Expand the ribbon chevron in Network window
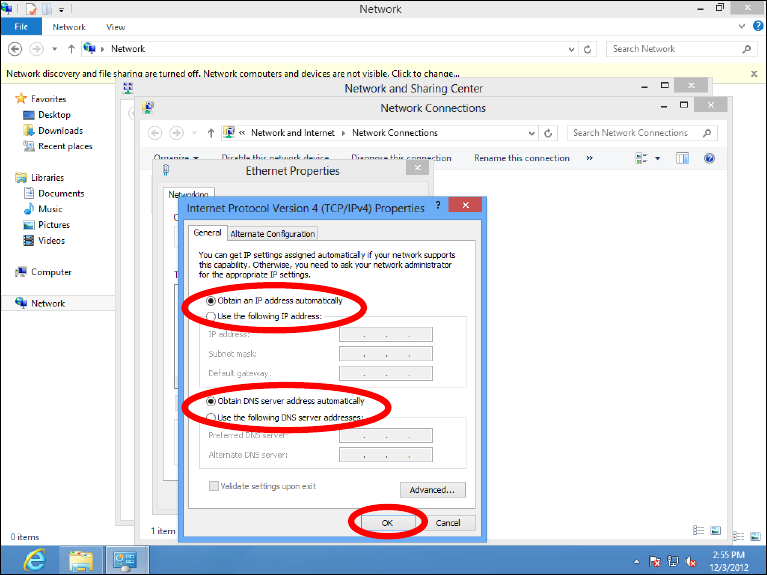The width and height of the screenshot is (767, 575). point(742,26)
